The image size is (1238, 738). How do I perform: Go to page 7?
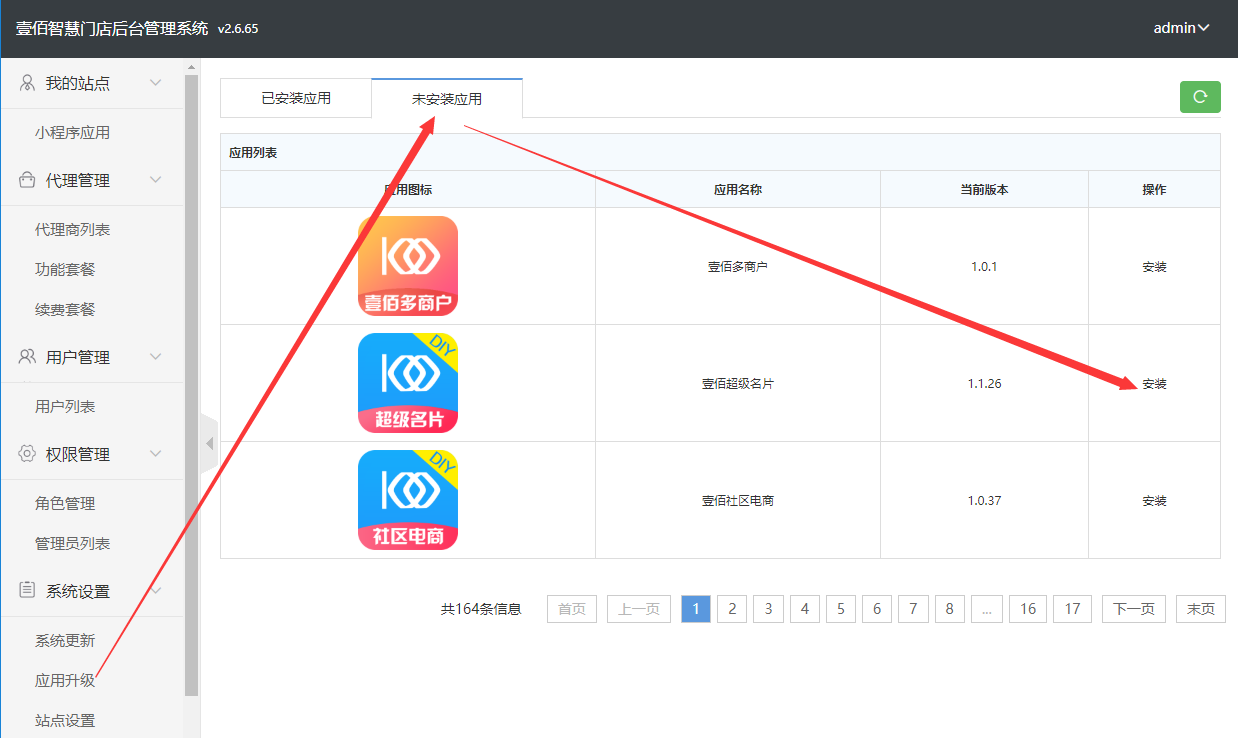tap(913, 609)
